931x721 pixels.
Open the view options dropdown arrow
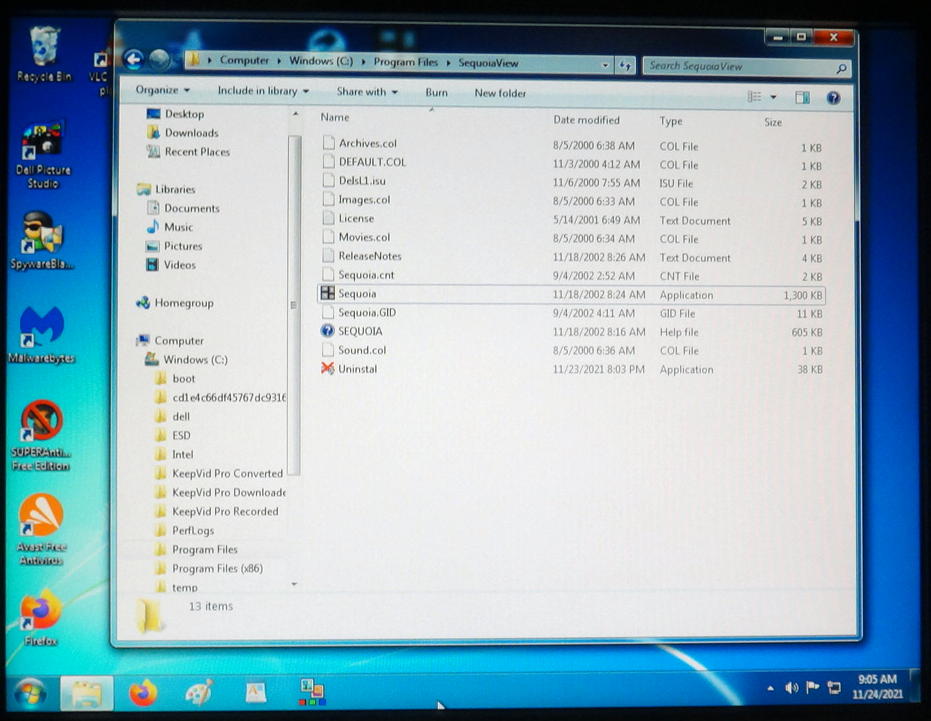[773, 96]
